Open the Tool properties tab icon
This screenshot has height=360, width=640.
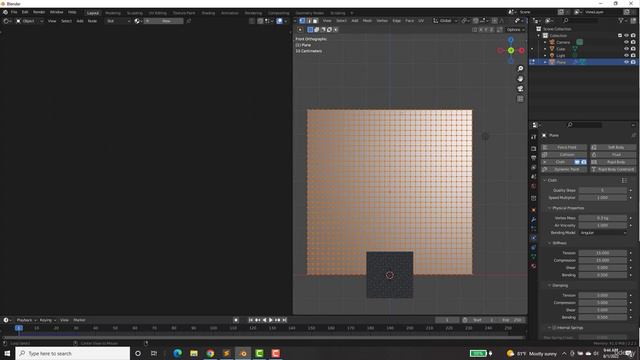click(533, 137)
